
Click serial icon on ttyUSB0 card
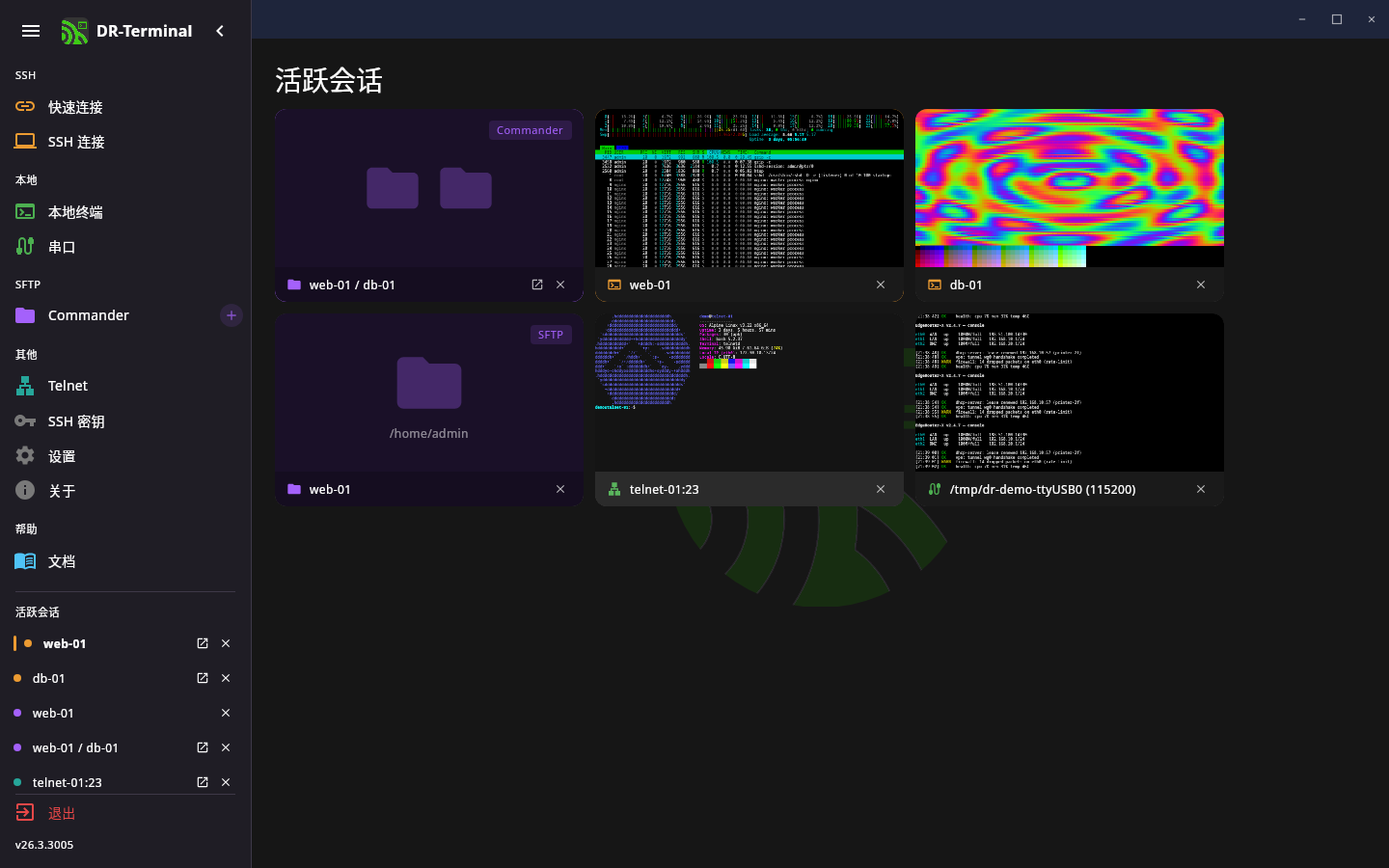click(x=935, y=489)
